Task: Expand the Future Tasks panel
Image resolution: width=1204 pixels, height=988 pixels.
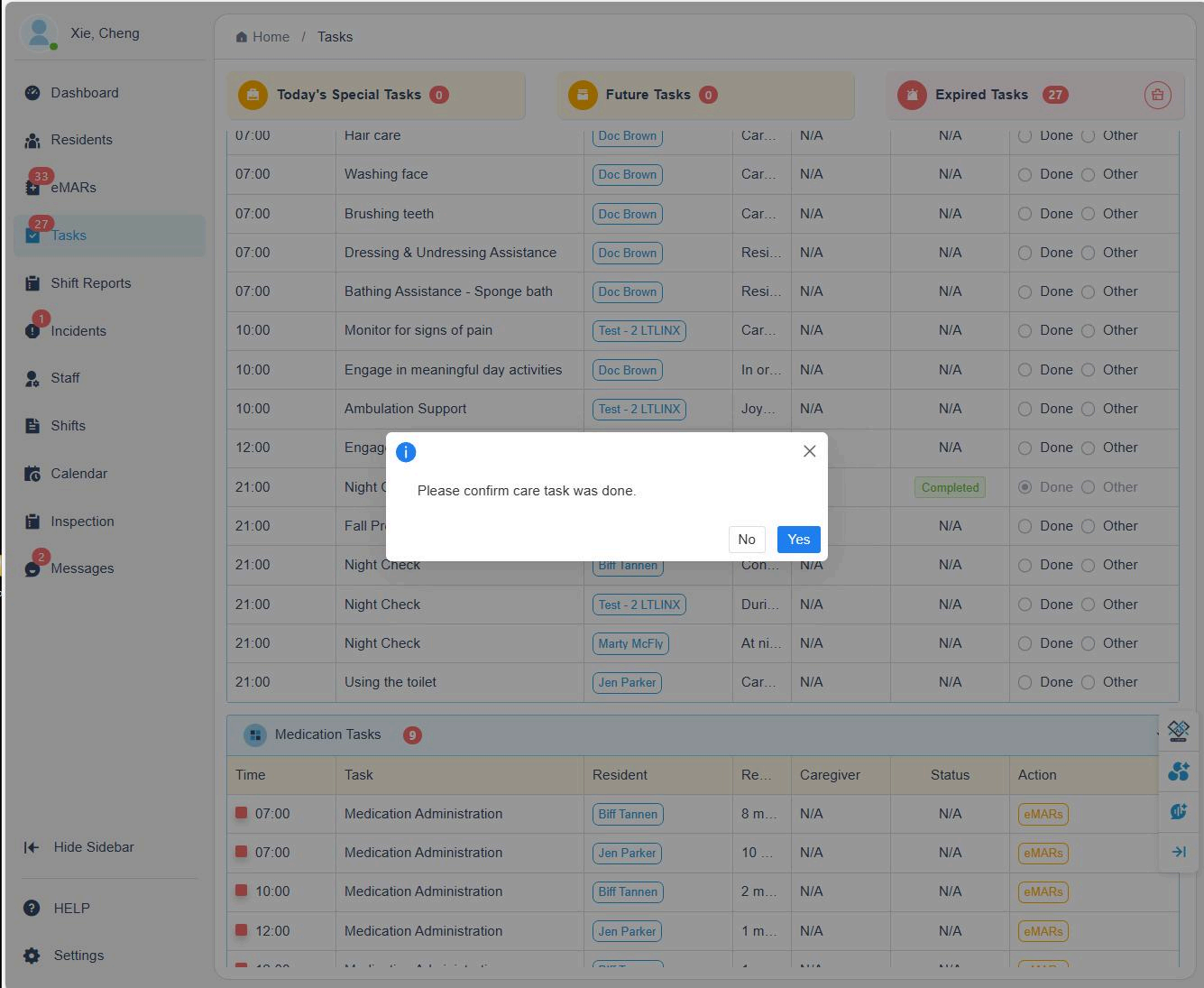Action: click(648, 95)
